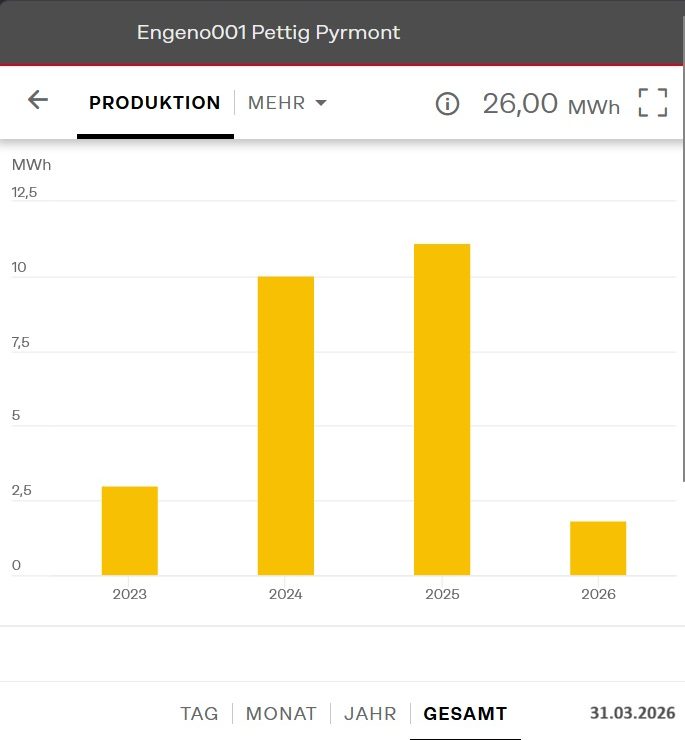Click the 2023 production bar

[x=129, y=531]
